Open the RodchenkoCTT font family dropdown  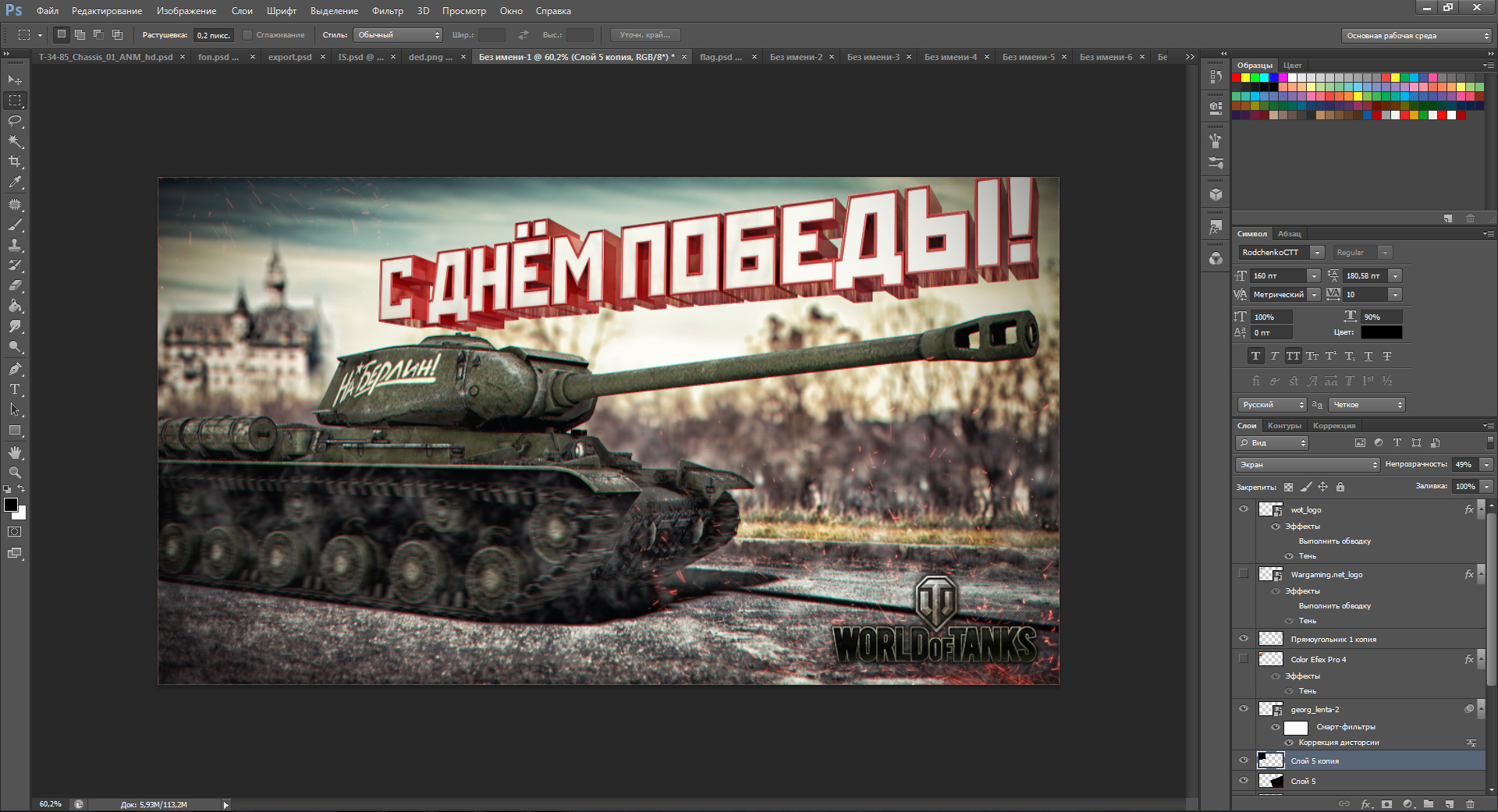pyautogui.click(x=1317, y=253)
